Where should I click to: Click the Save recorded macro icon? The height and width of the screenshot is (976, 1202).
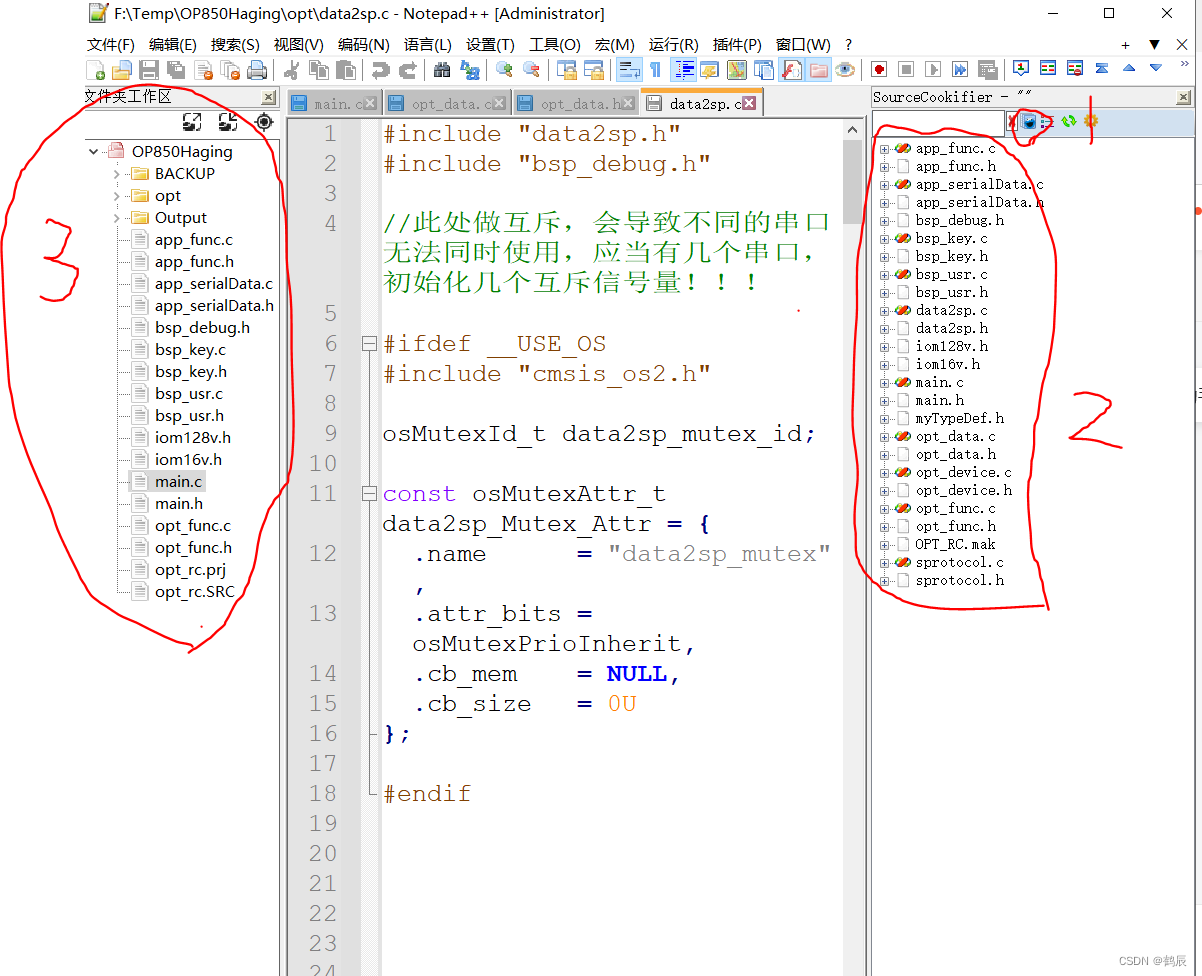click(x=987, y=70)
